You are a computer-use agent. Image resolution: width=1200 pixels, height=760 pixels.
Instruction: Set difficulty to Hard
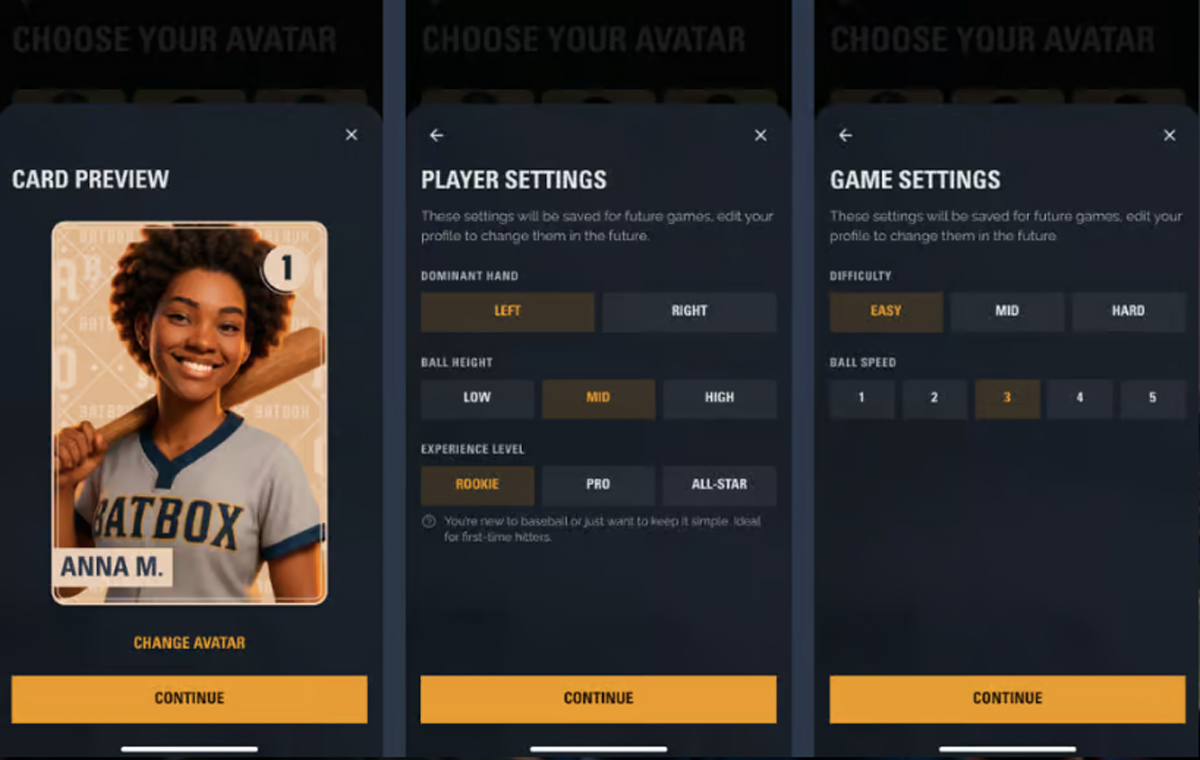tap(1128, 311)
